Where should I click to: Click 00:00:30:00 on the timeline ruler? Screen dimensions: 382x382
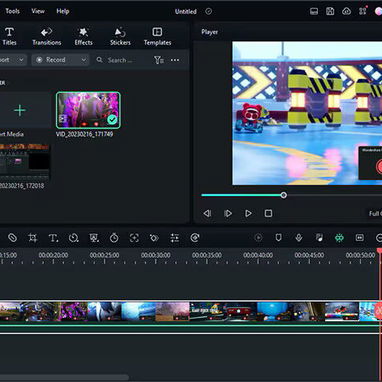156,255
